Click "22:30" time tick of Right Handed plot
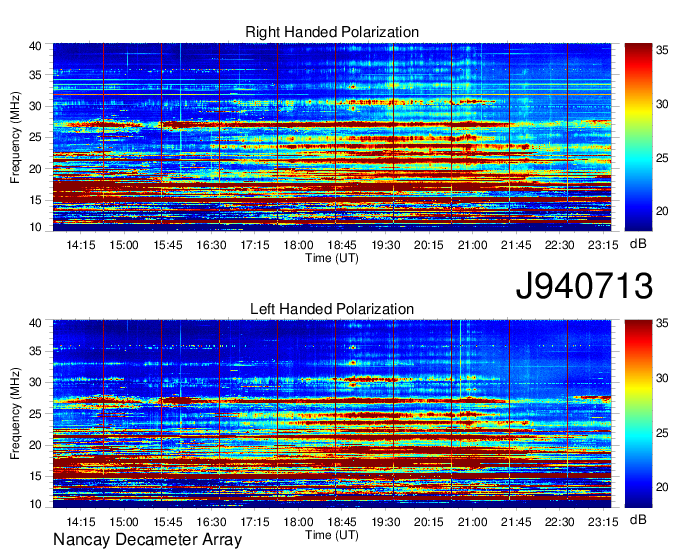Image resolution: width=680 pixels, height=552 pixels. tap(559, 245)
